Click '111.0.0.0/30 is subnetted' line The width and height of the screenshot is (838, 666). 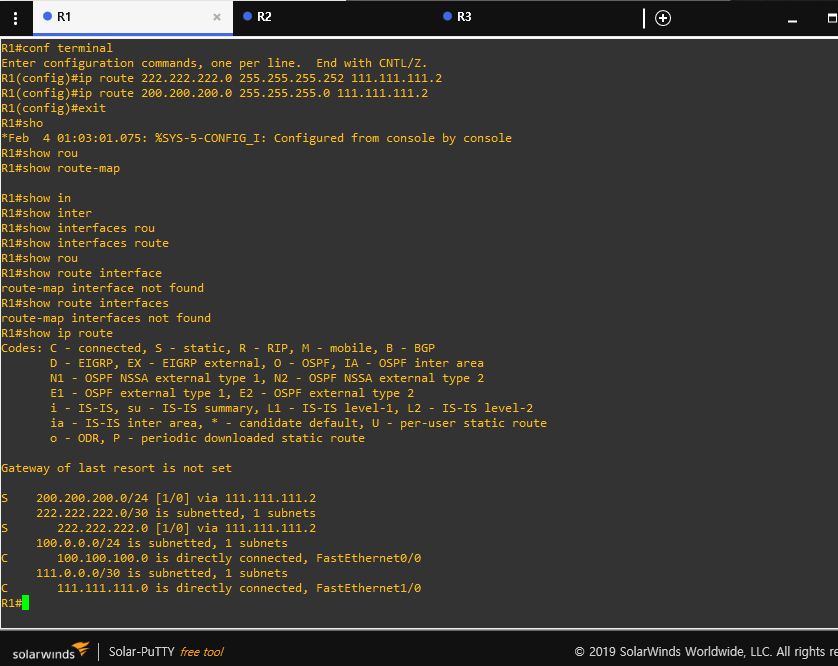(x=162, y=573)
